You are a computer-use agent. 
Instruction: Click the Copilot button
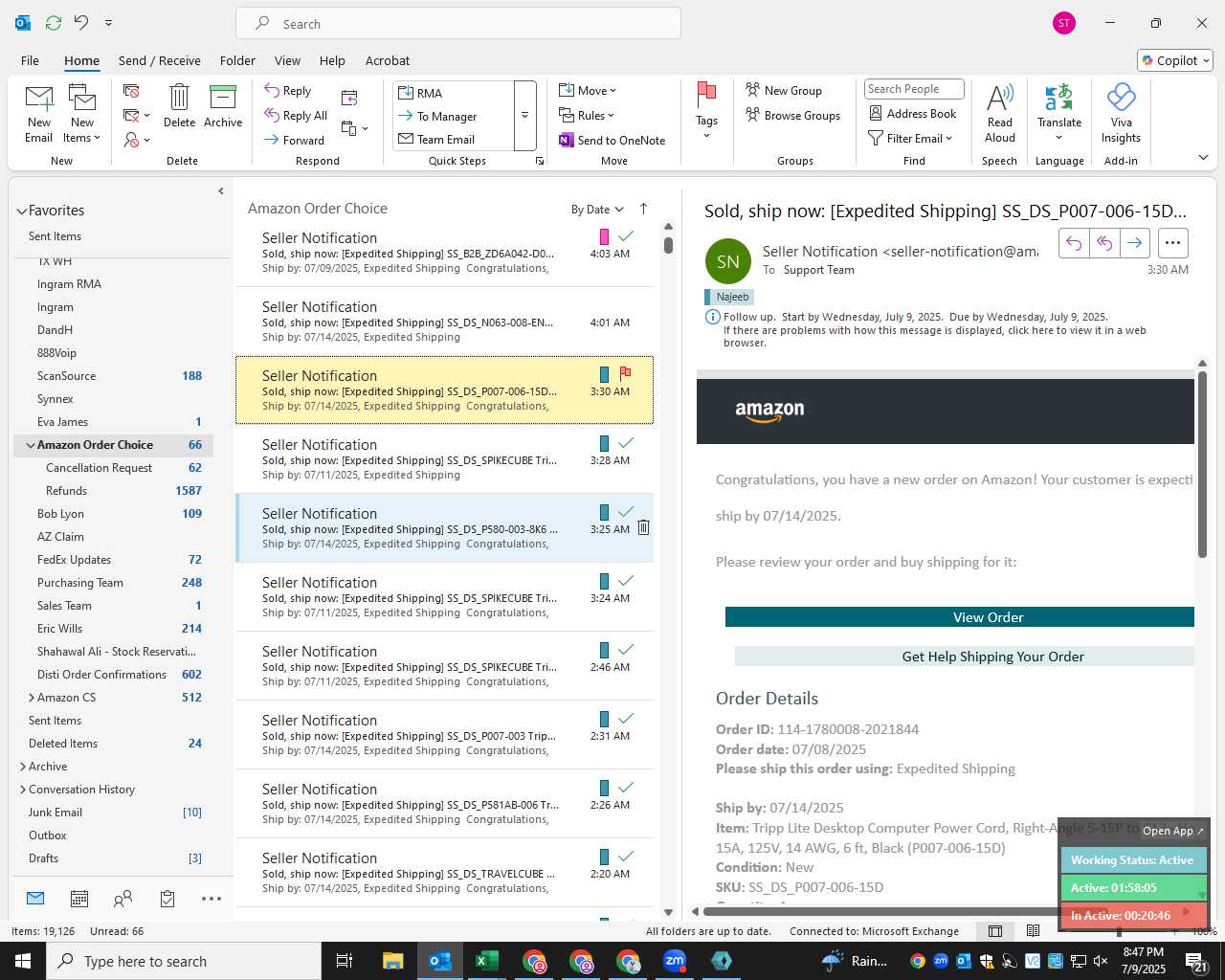[x=1175, y=60]
